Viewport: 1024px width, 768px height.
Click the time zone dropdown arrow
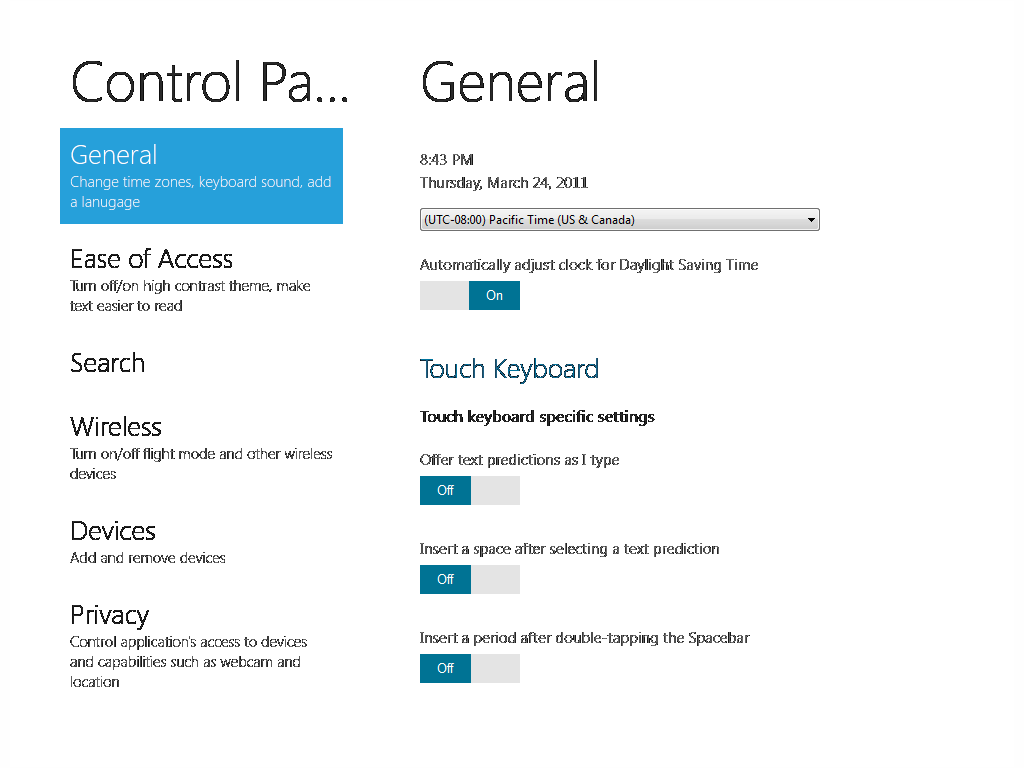coord(811,220)
